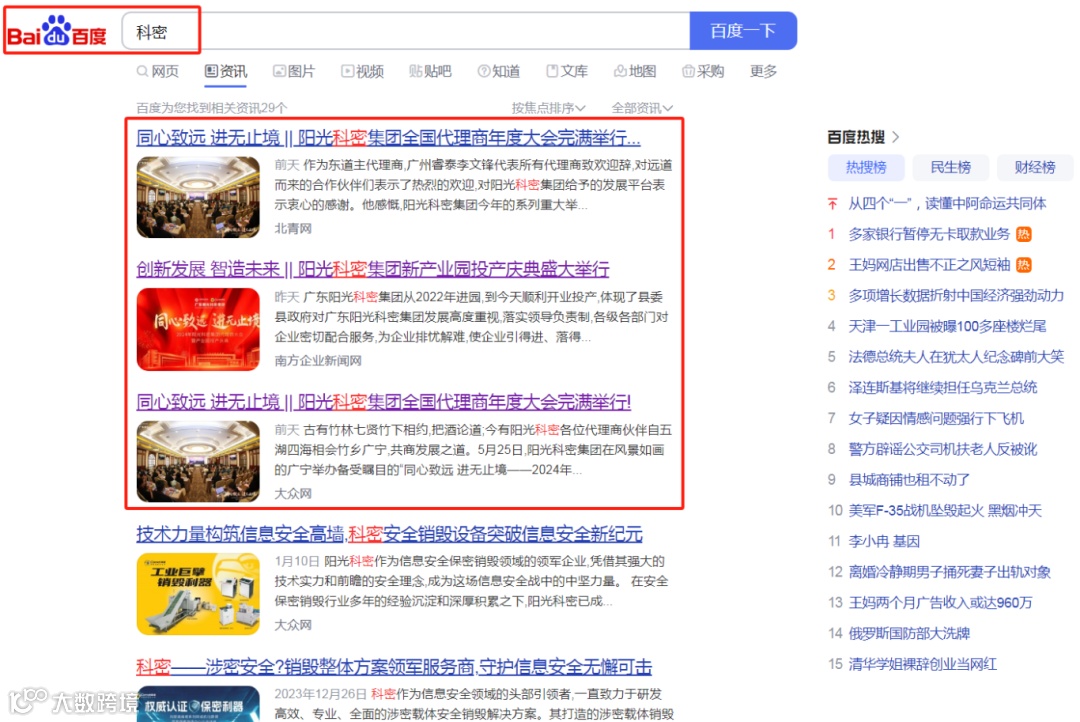
Task: Open hot topic 李小冉 基因
Action: tap(884, 542)
